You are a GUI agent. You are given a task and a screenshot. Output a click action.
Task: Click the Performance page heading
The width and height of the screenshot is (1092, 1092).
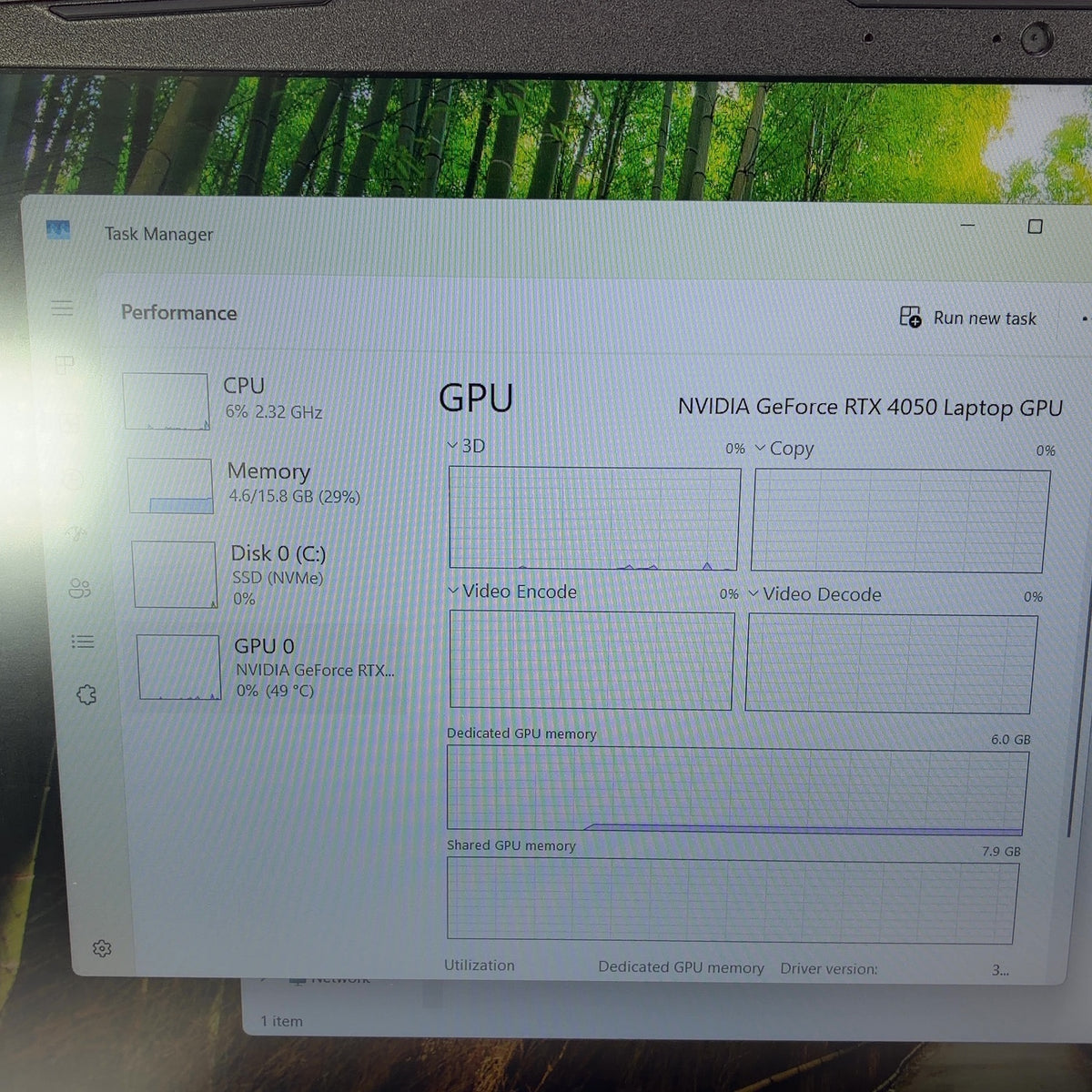(179, 312)
